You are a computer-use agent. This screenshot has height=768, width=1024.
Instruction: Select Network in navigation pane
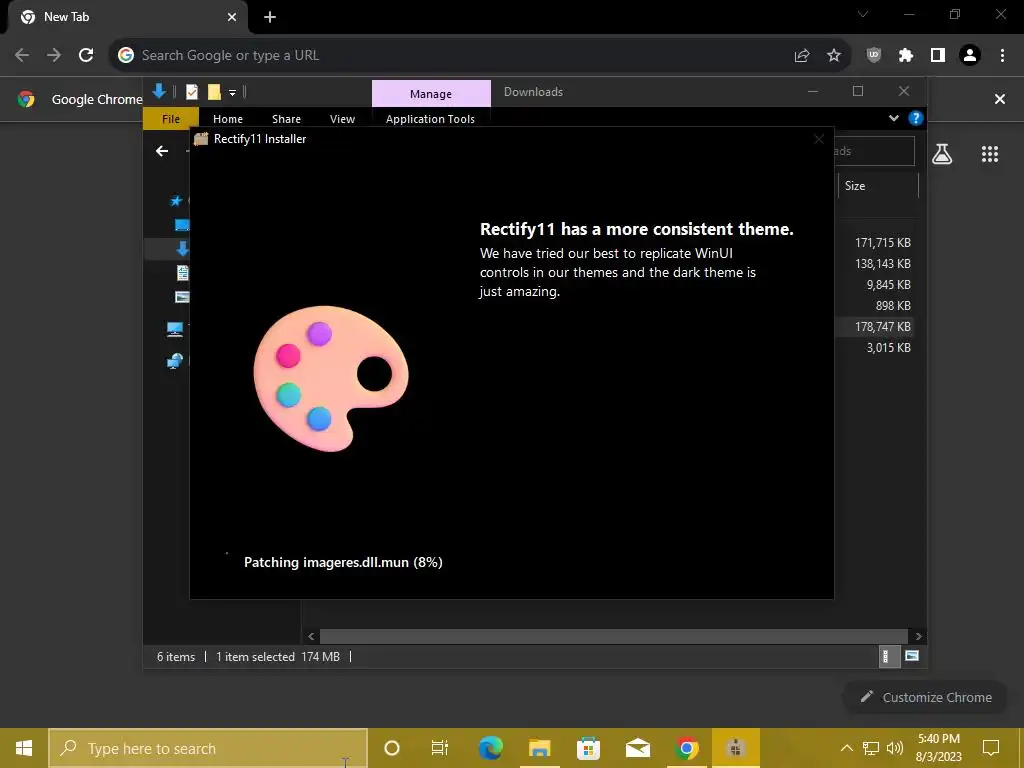175,360
